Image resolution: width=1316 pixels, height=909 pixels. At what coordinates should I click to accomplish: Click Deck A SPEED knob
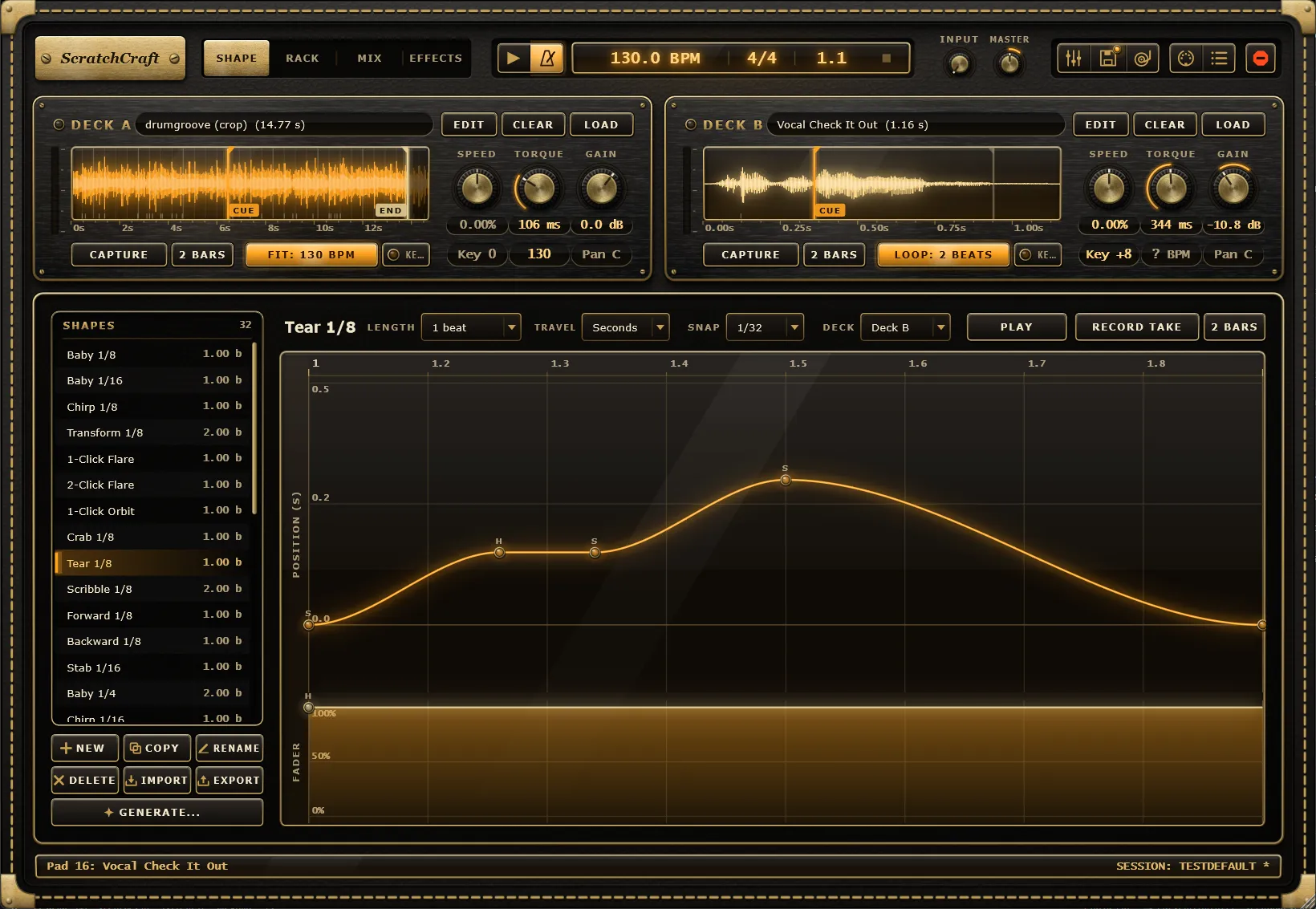477,189
